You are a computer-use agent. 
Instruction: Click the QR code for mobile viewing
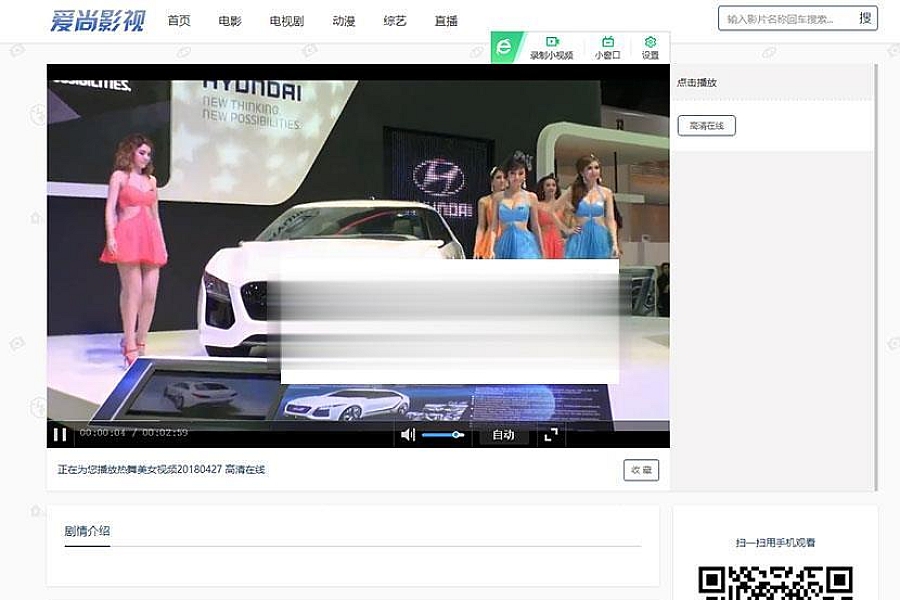775,582
